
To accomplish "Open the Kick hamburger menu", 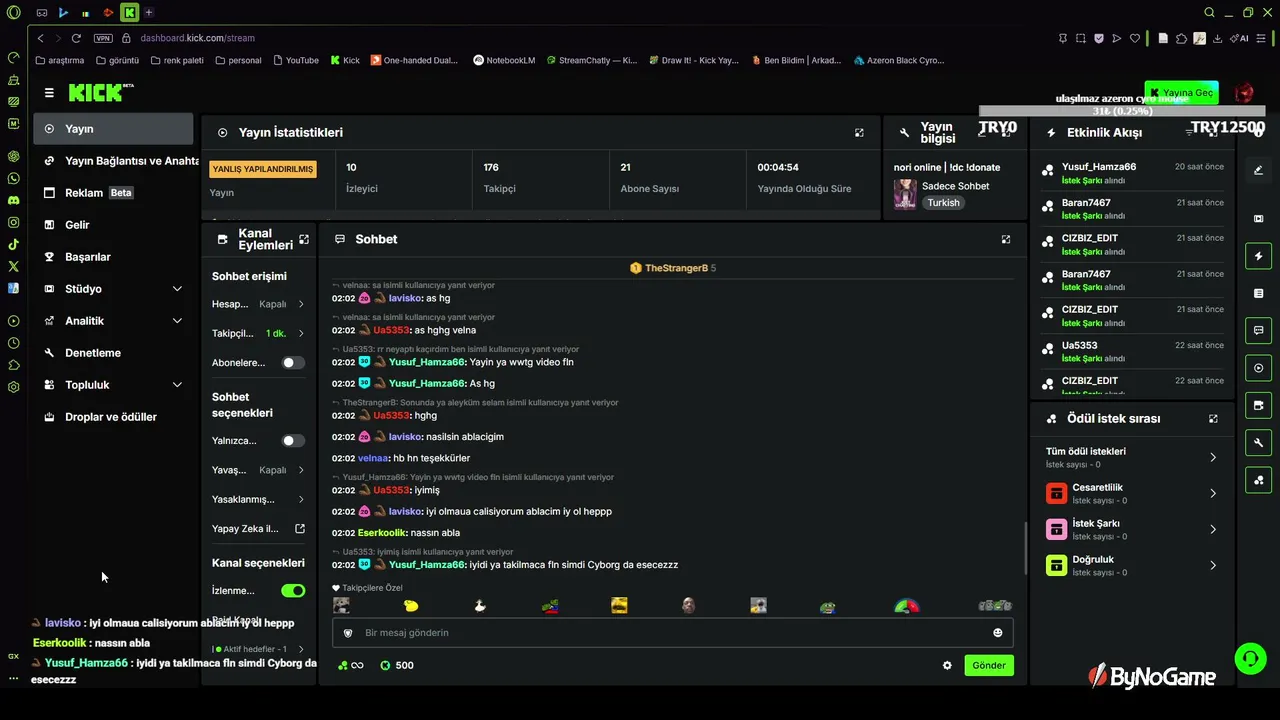I will point(49,93).
